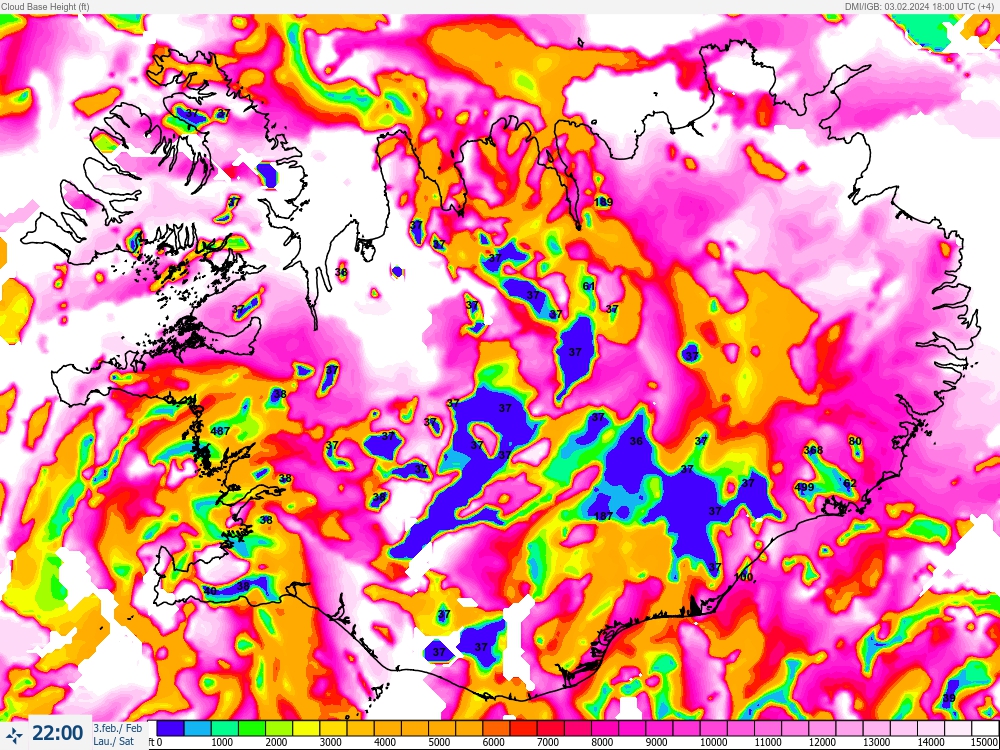Image resolution: width=1000 pixels, height=750 pixels.
Task: Click the '189' cloud base value on map
Action: tap(603, 202)
